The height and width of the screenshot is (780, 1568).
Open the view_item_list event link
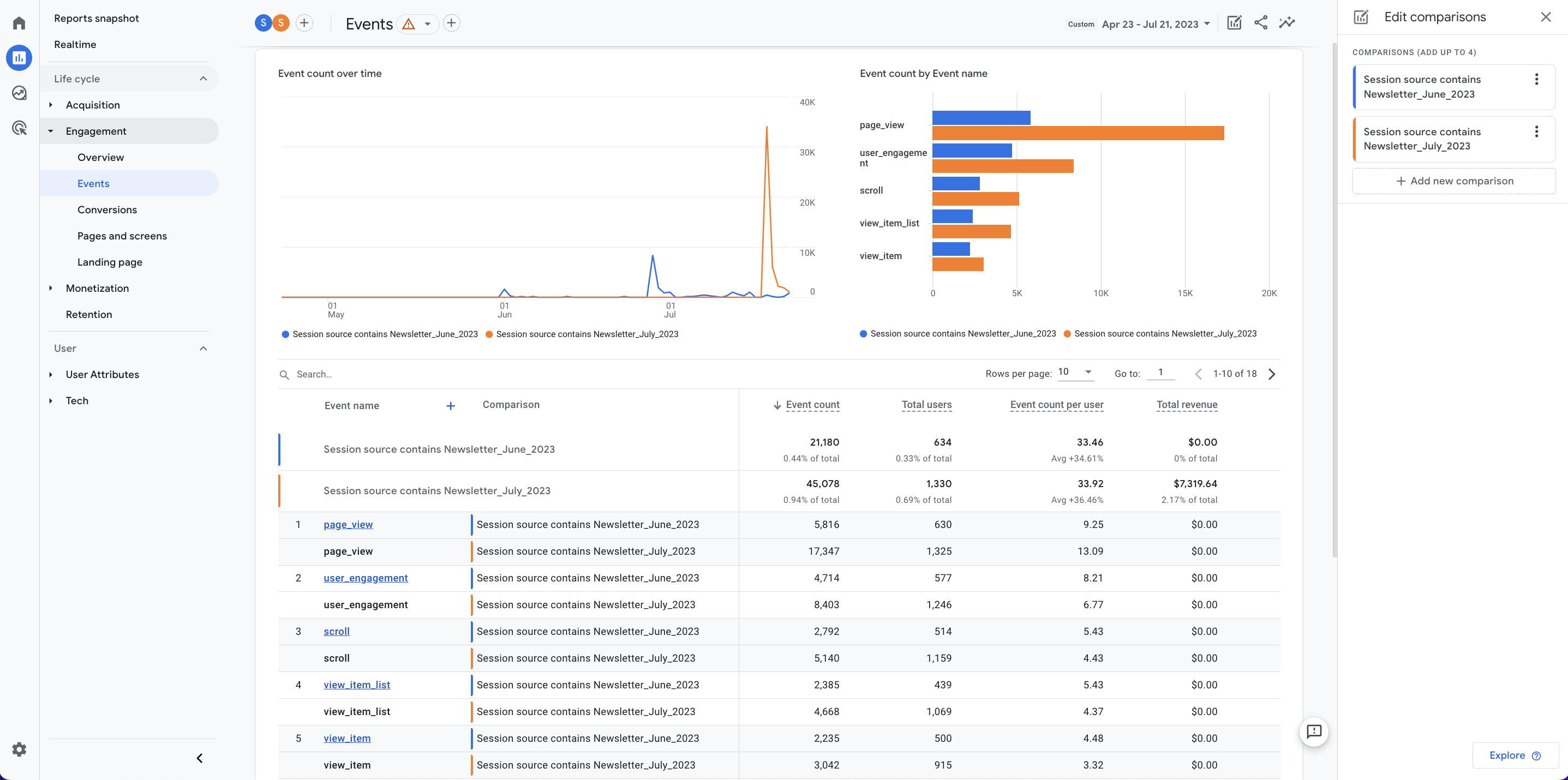click(x=357, y=685)
